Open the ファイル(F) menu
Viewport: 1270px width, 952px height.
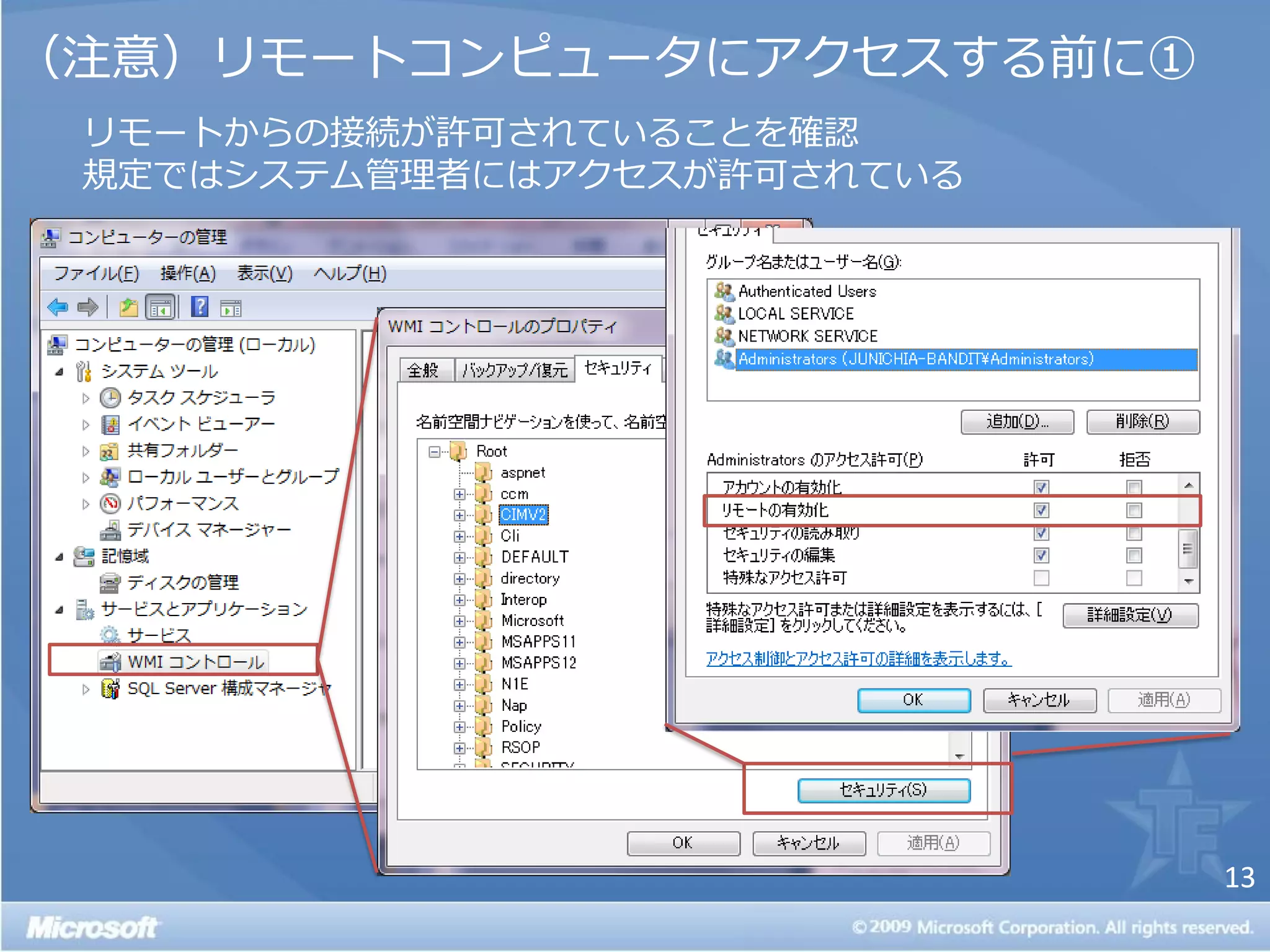point(96,273)
